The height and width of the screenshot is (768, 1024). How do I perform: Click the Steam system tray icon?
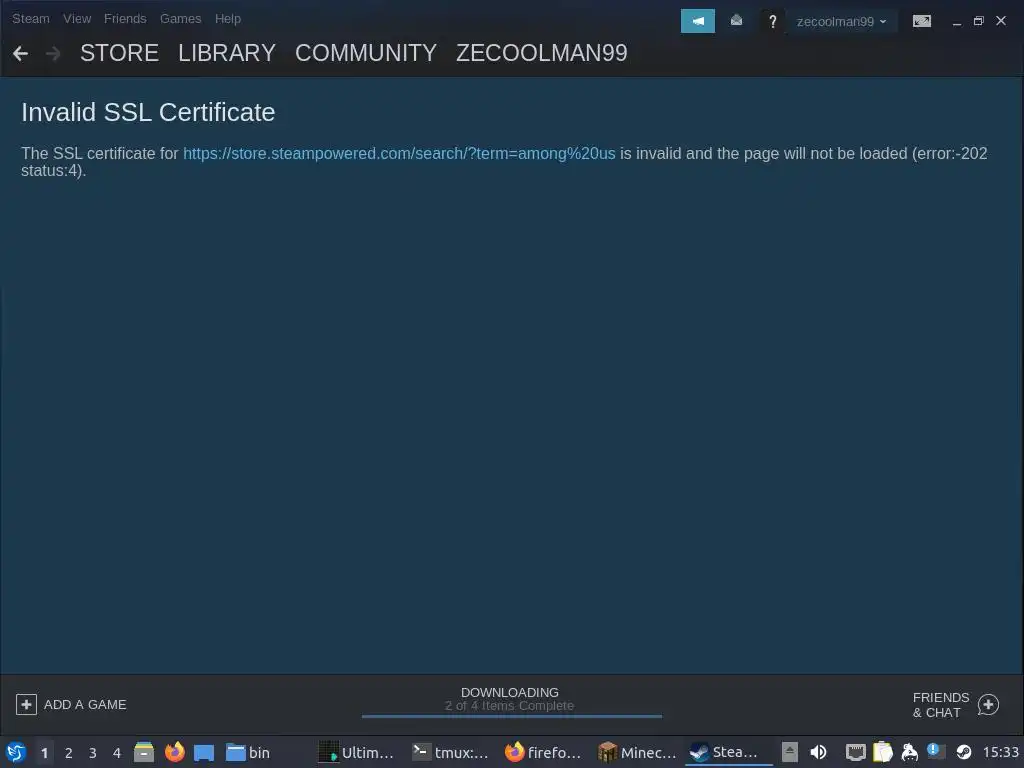[964, 752]
